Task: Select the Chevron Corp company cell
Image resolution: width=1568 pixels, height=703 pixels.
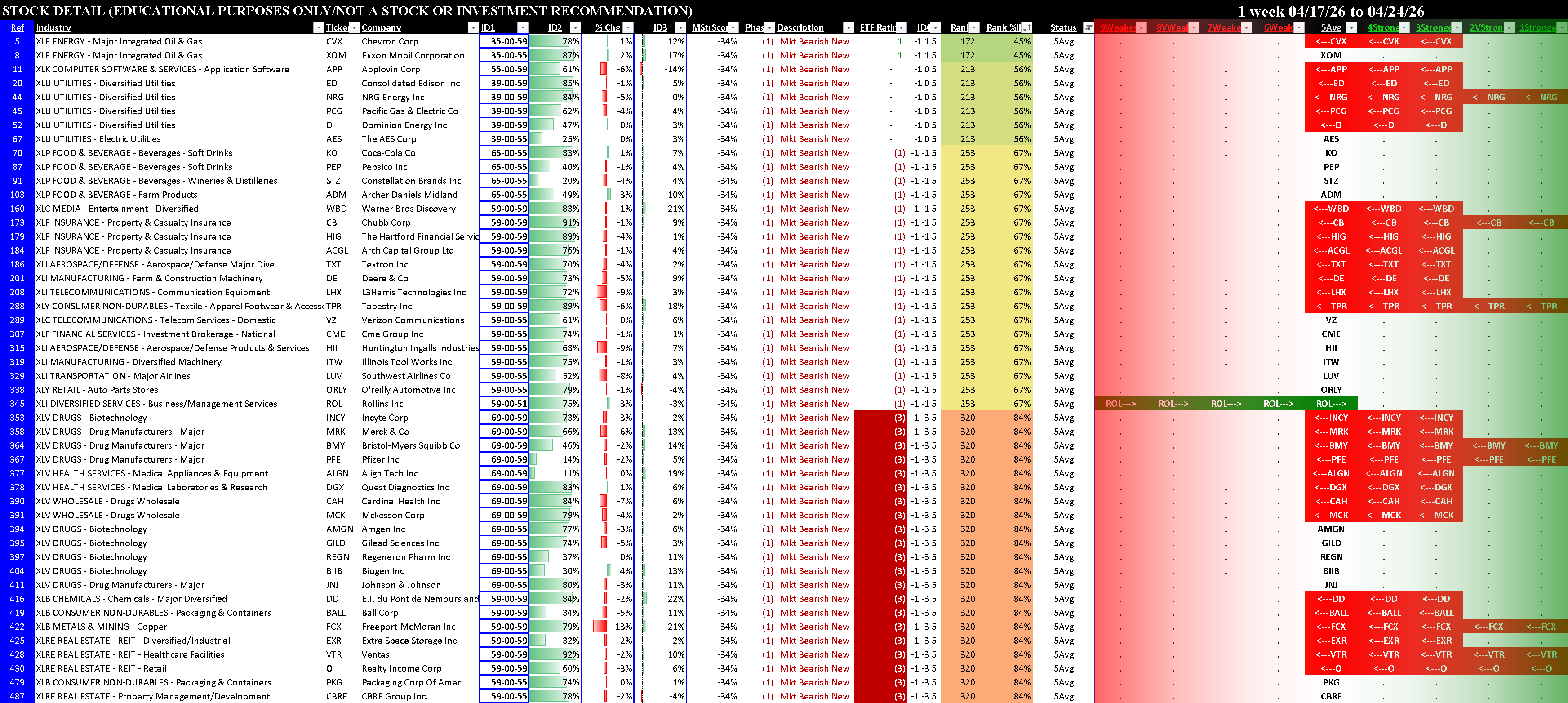Action: coord(390,42)
